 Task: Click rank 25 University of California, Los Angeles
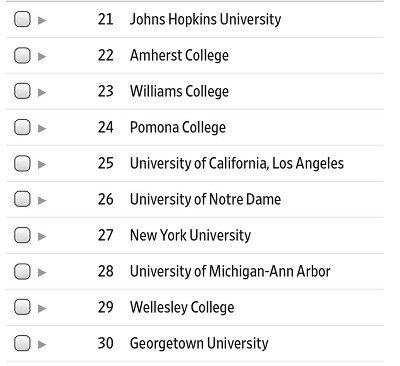237,163
